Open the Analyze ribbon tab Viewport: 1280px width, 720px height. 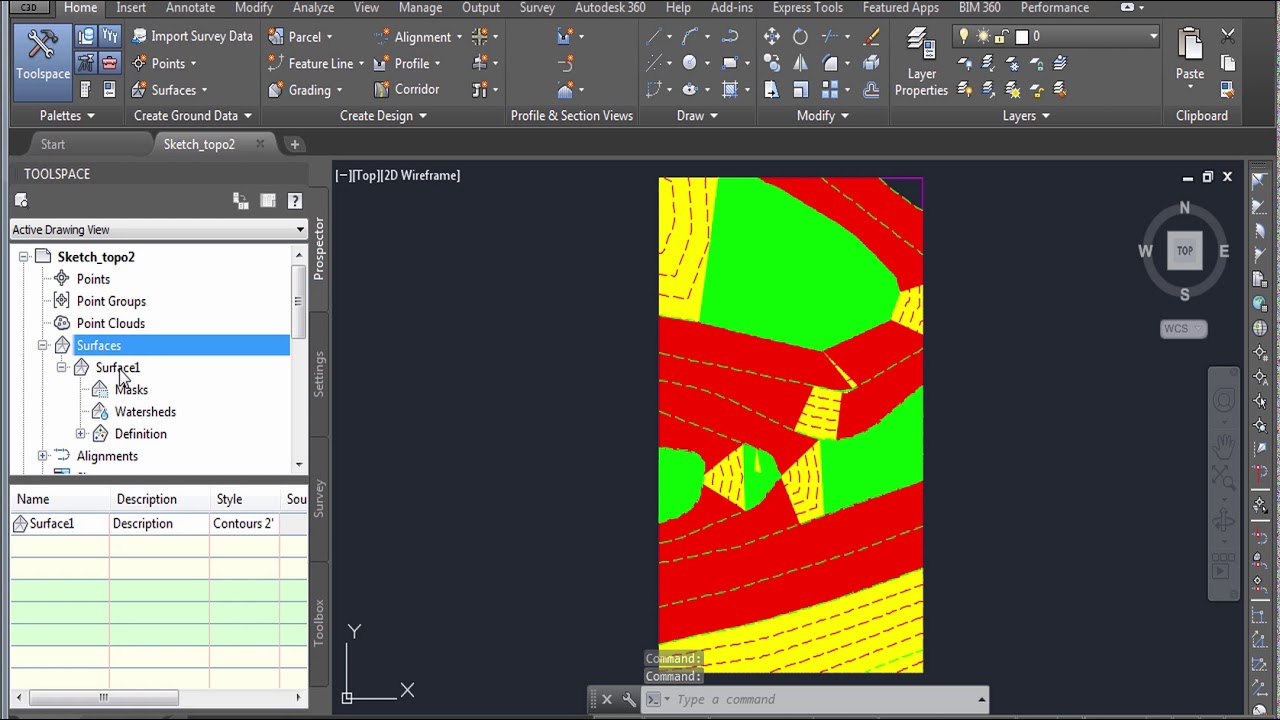[x=313, y=8]
